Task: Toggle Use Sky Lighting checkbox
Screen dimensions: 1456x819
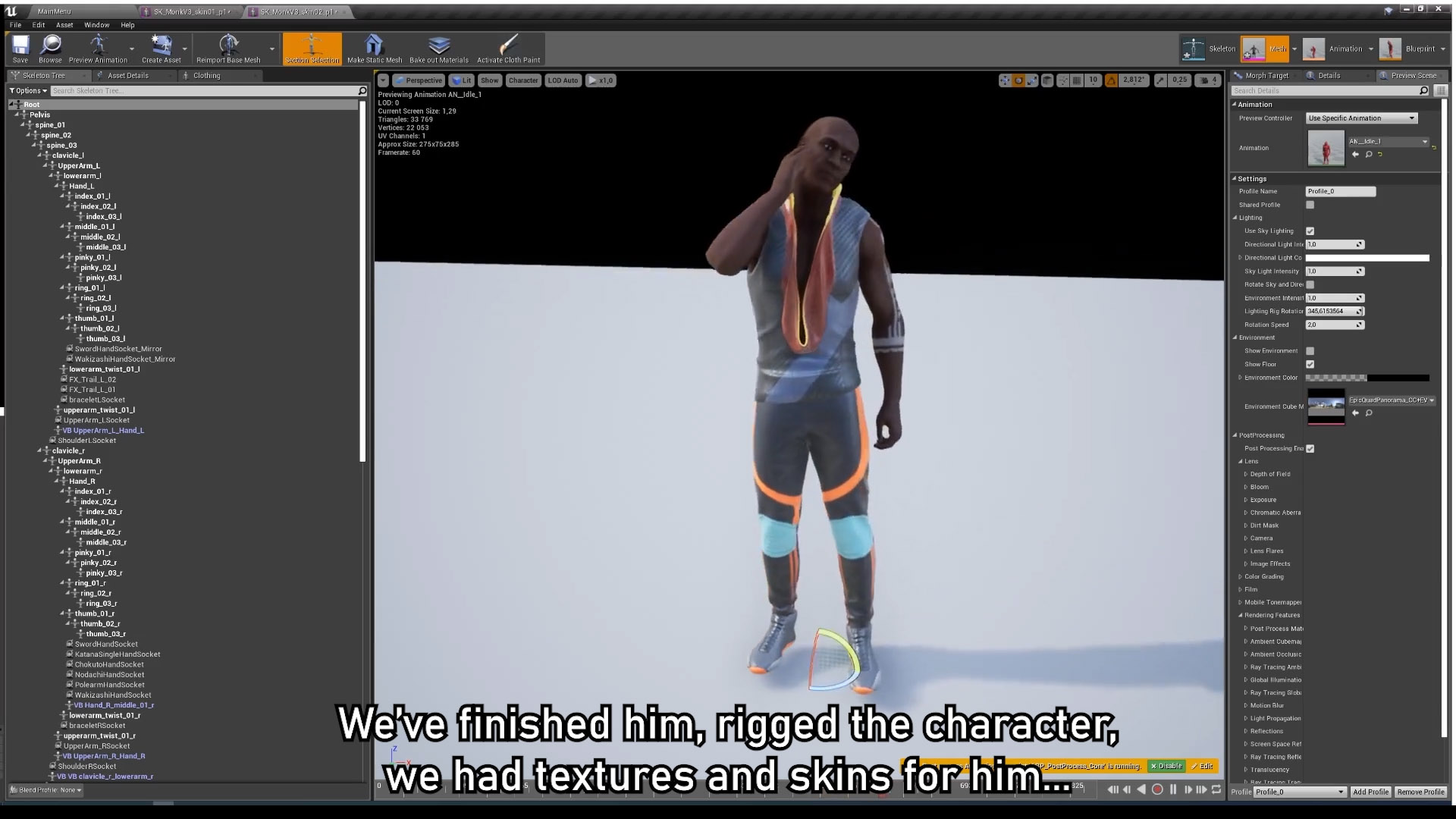Action: tap(1311, 231)
